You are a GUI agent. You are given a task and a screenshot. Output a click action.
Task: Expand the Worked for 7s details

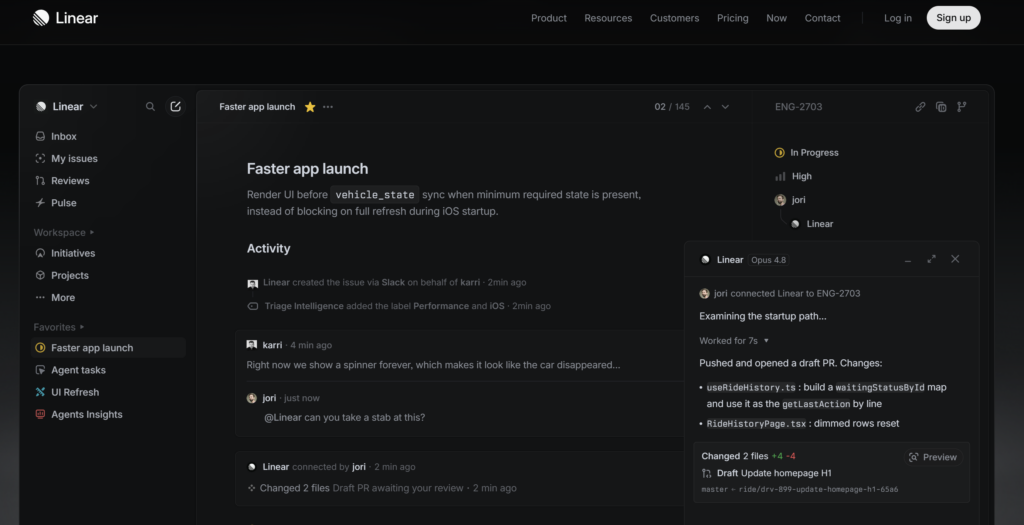click(x=733, y=341)
